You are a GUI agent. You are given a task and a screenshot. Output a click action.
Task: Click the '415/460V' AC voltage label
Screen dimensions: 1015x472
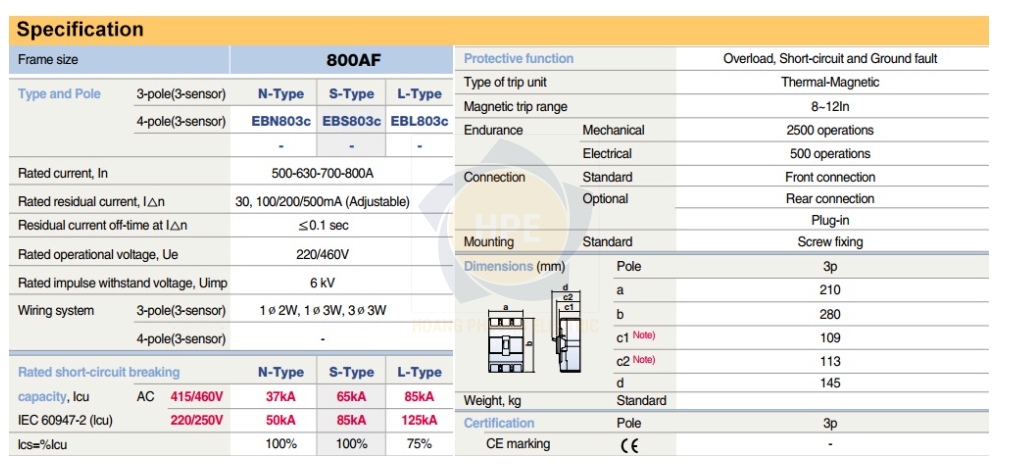pyautogui.click(x=197, y=396)
